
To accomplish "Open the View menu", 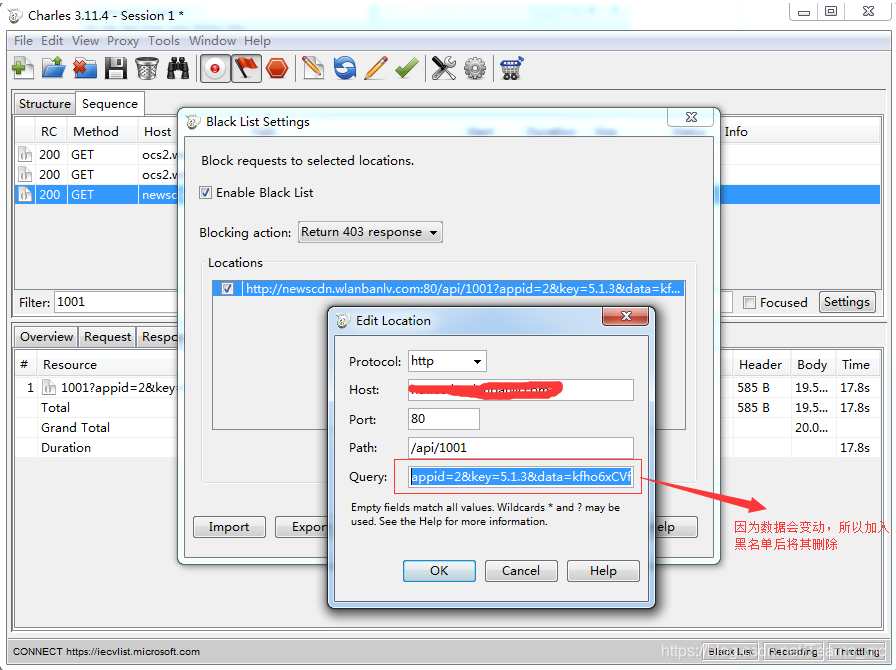I will pyautogui.click(x=85, y=41).
